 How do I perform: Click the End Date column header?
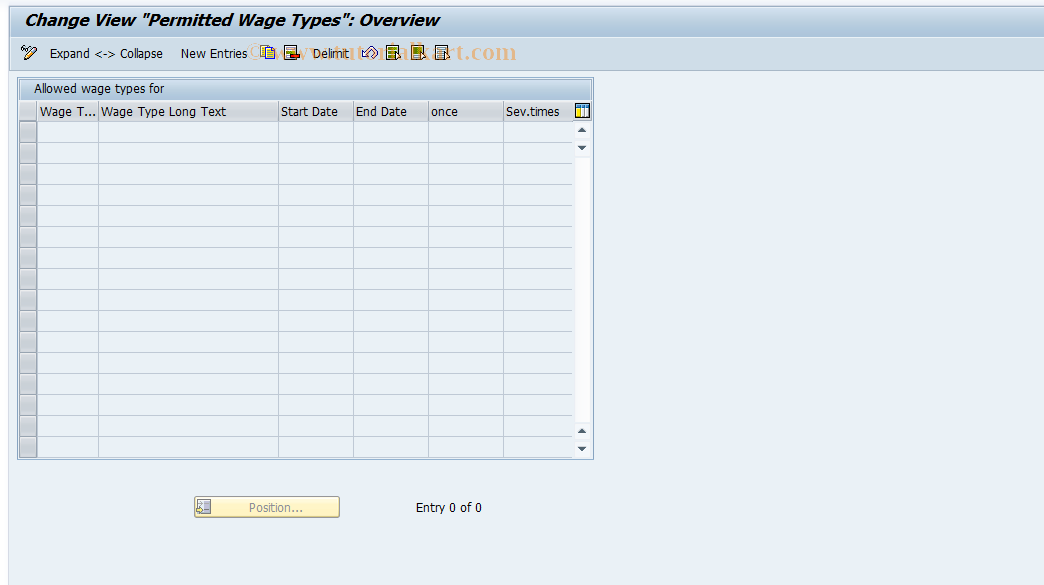(x=391, y=111)
